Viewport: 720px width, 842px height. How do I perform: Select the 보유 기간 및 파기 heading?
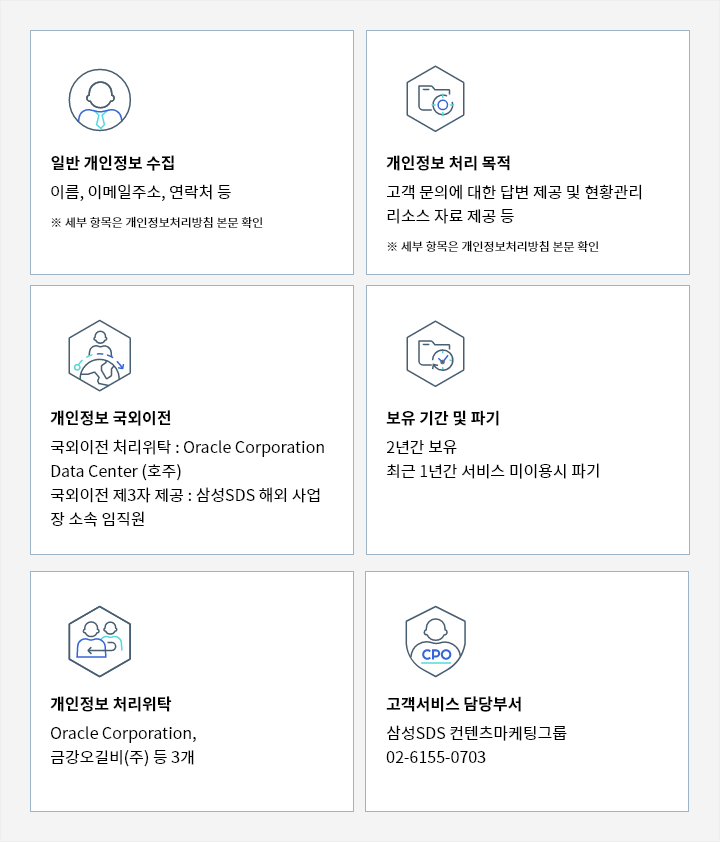tap(443, 418)
